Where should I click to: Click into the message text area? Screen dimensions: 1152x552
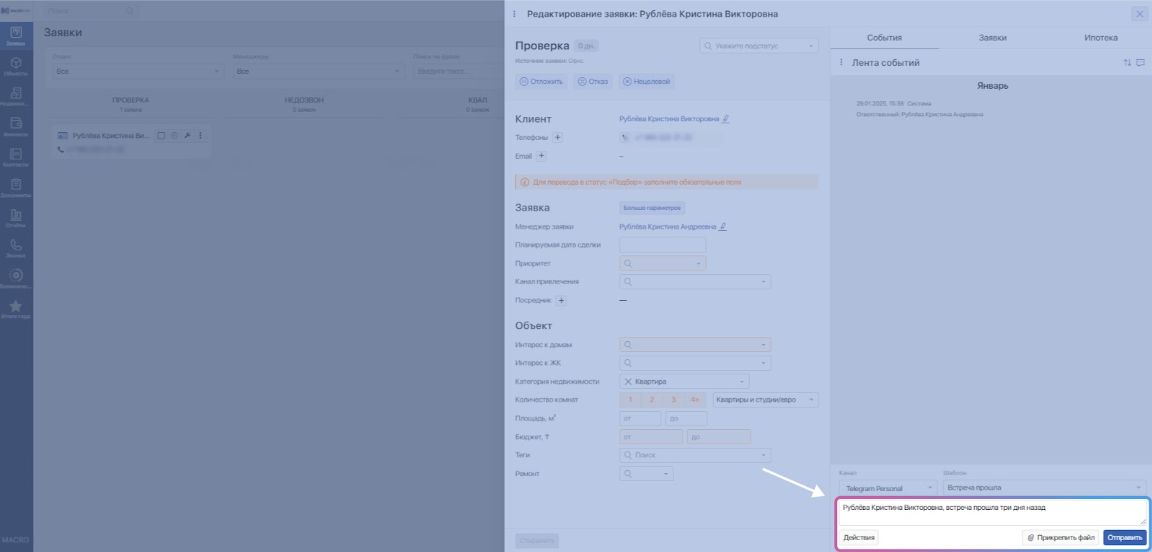pyautogui.click(x=990, y=512)
